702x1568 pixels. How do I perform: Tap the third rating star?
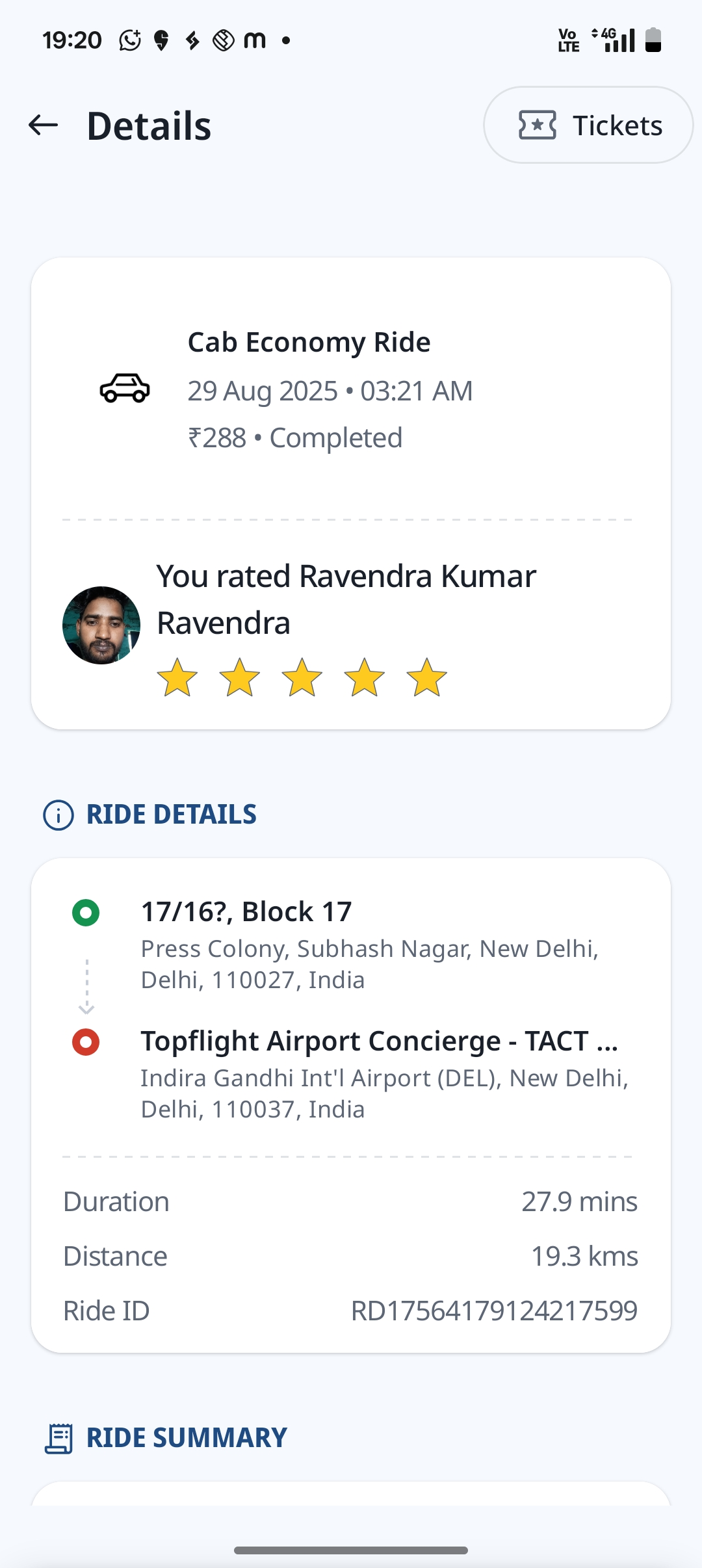302,677
